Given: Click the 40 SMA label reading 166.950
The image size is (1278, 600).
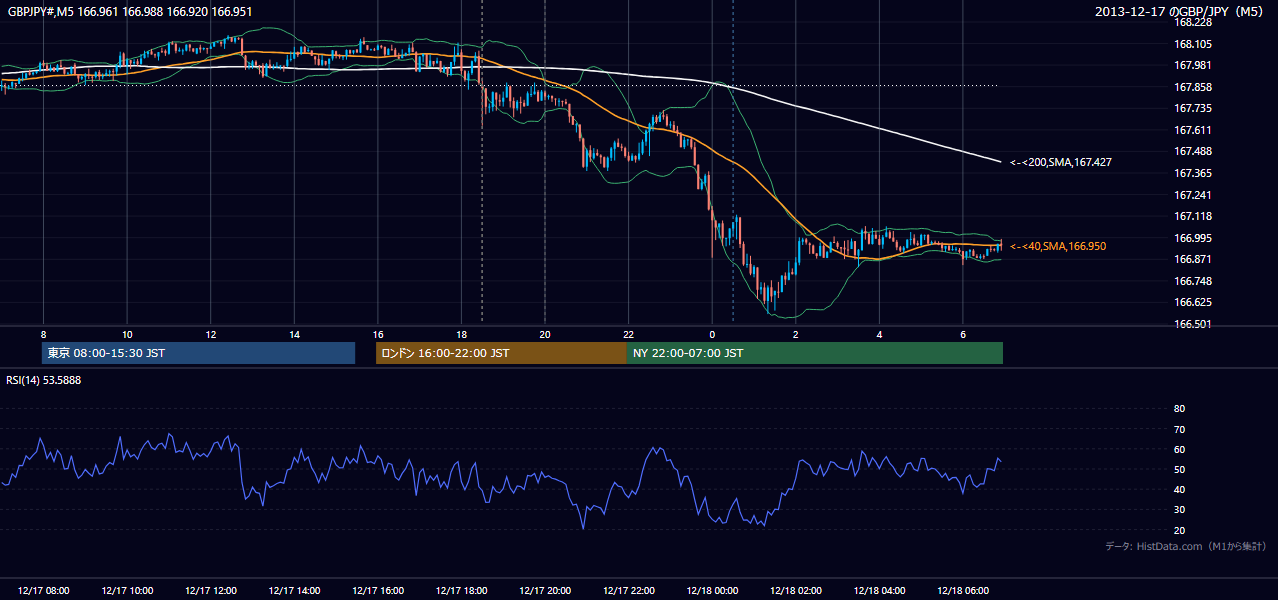Looking at the screenshot, I should click(1058, 246).
